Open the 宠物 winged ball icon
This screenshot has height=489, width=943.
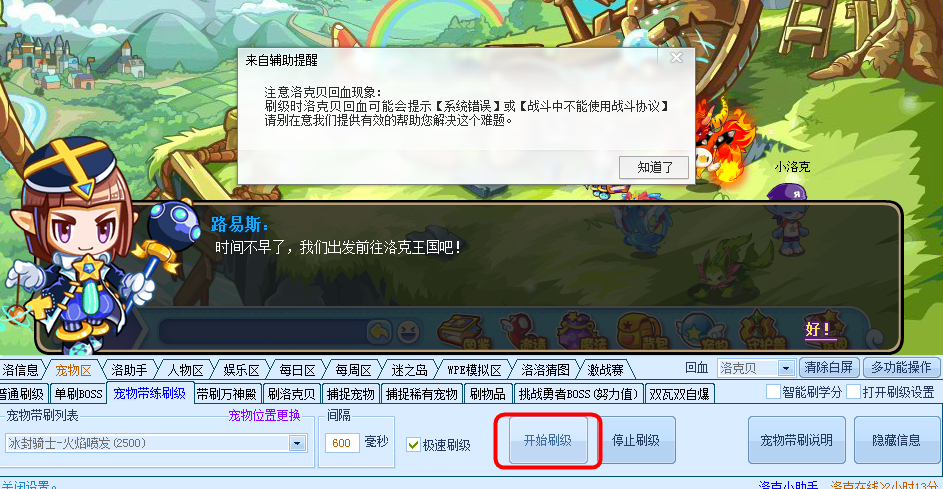(700, 331)
